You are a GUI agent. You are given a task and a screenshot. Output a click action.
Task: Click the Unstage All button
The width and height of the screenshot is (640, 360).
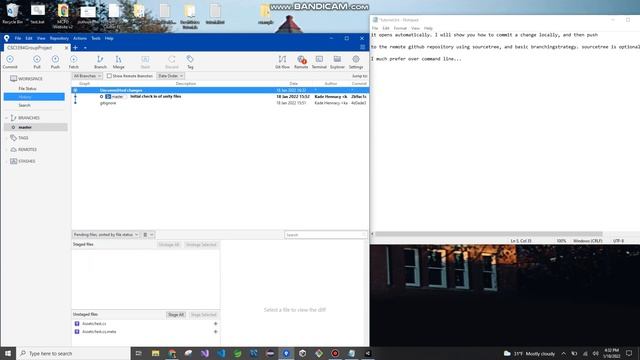click(x=169, y=244)
